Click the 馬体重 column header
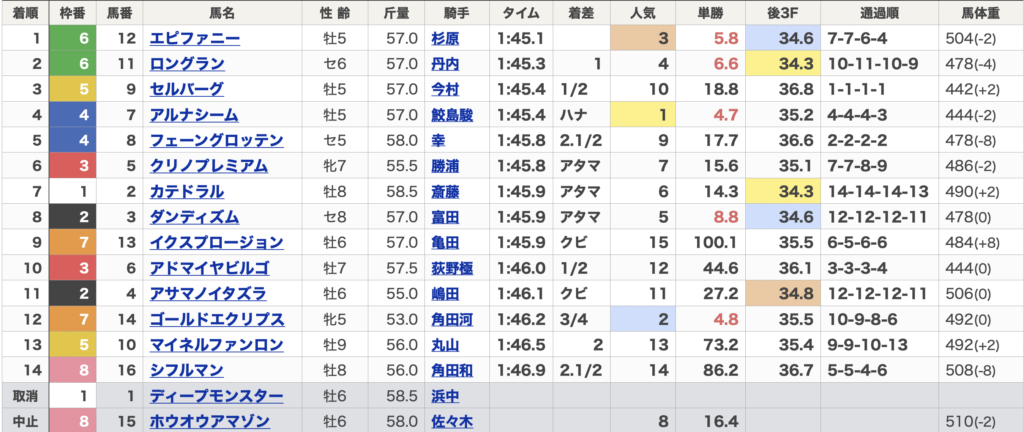Image resolution: width=1024 pixels, height=432 pixels. coord(978,12)
